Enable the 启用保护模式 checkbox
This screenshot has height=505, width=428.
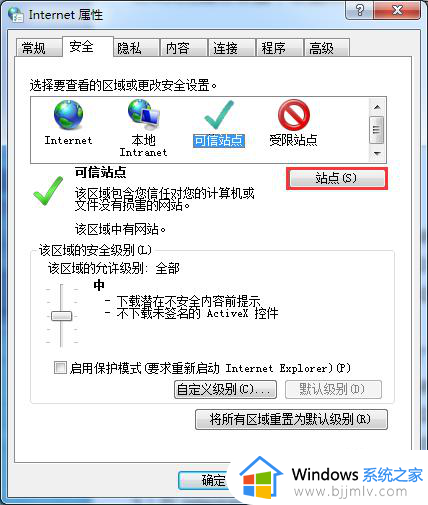point(60,368)
